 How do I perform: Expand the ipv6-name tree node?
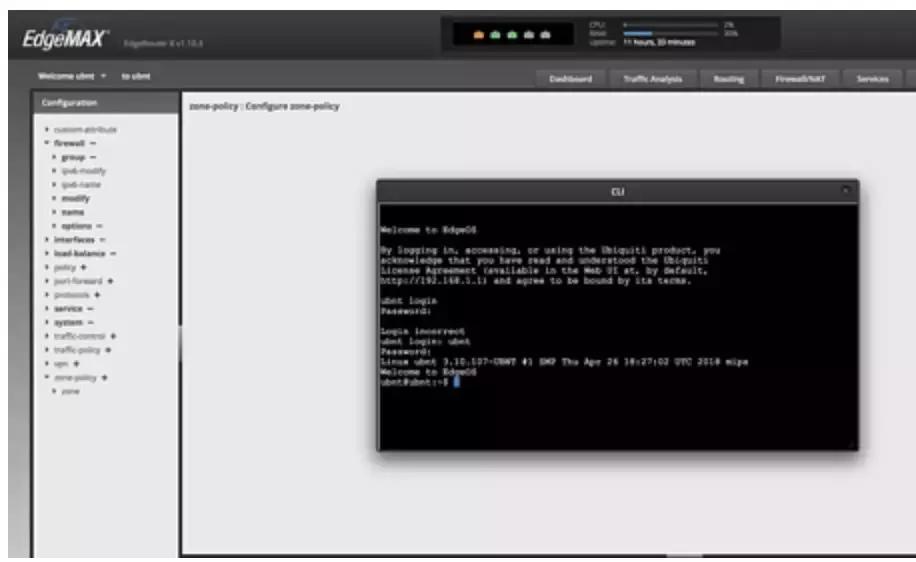[54, 185]
